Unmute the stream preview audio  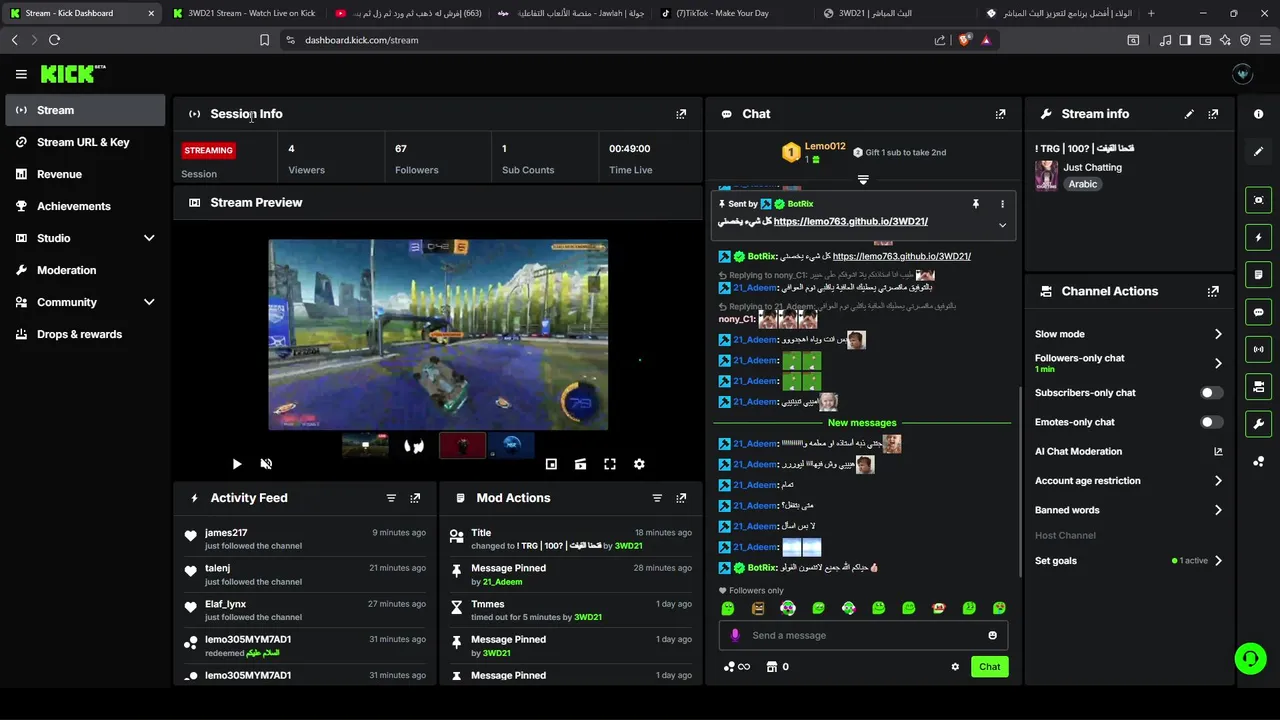266,464
